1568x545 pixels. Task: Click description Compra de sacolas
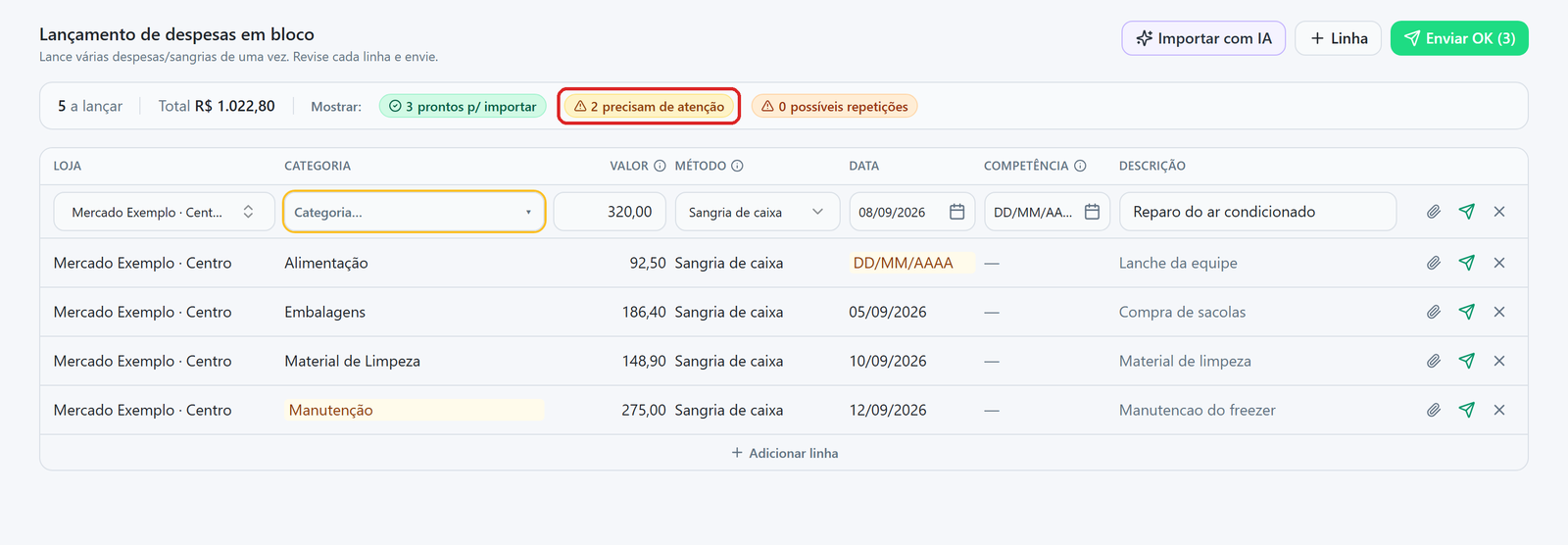click(x=1183, y=312)
